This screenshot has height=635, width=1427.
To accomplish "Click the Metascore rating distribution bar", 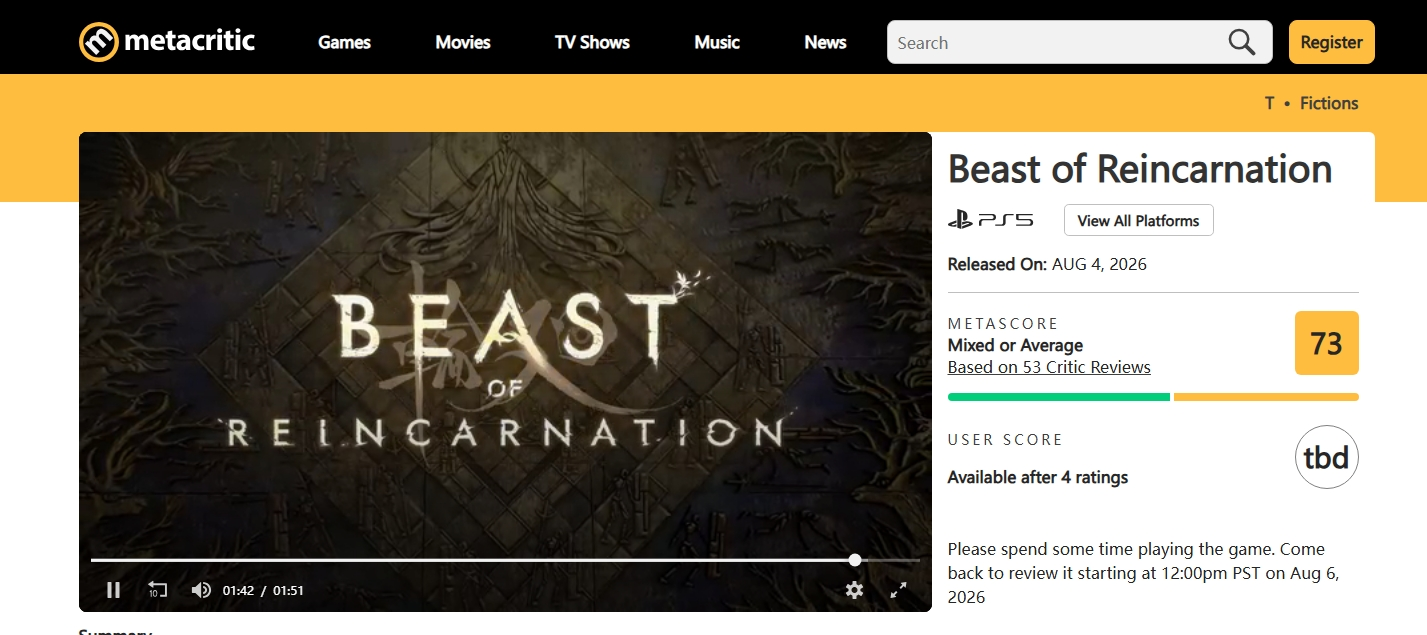I will pos(1153,397).
